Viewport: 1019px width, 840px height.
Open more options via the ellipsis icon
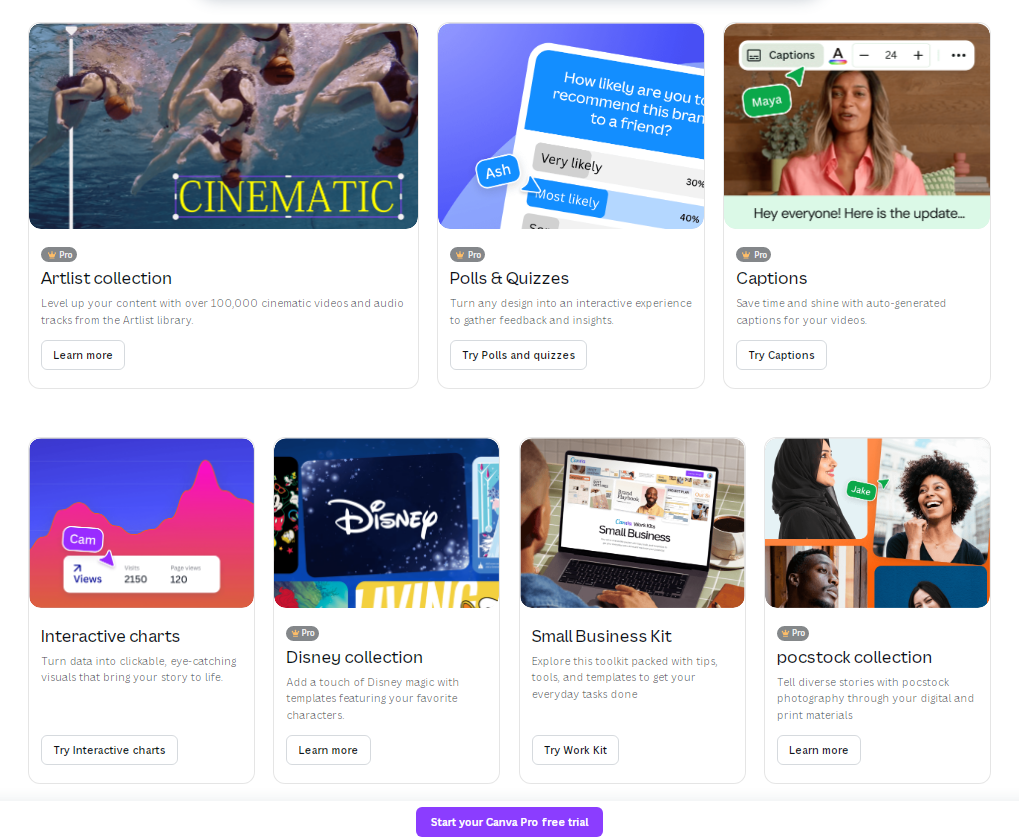point(956,55)
